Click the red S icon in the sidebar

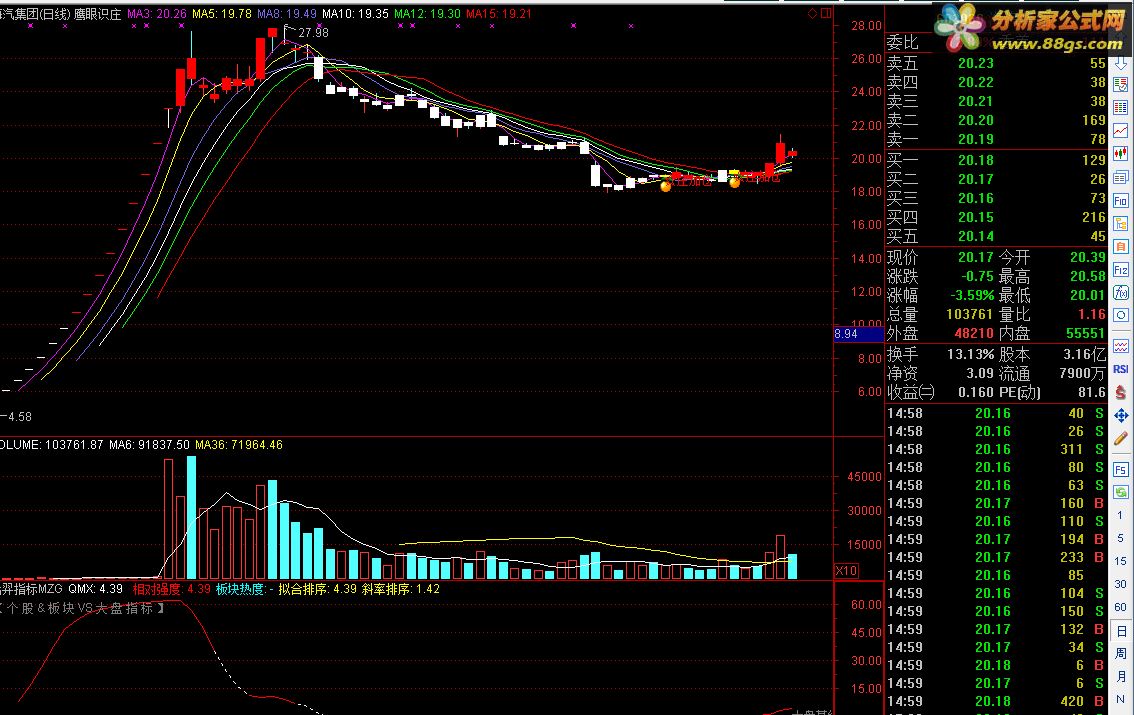tap(1120, 393)
